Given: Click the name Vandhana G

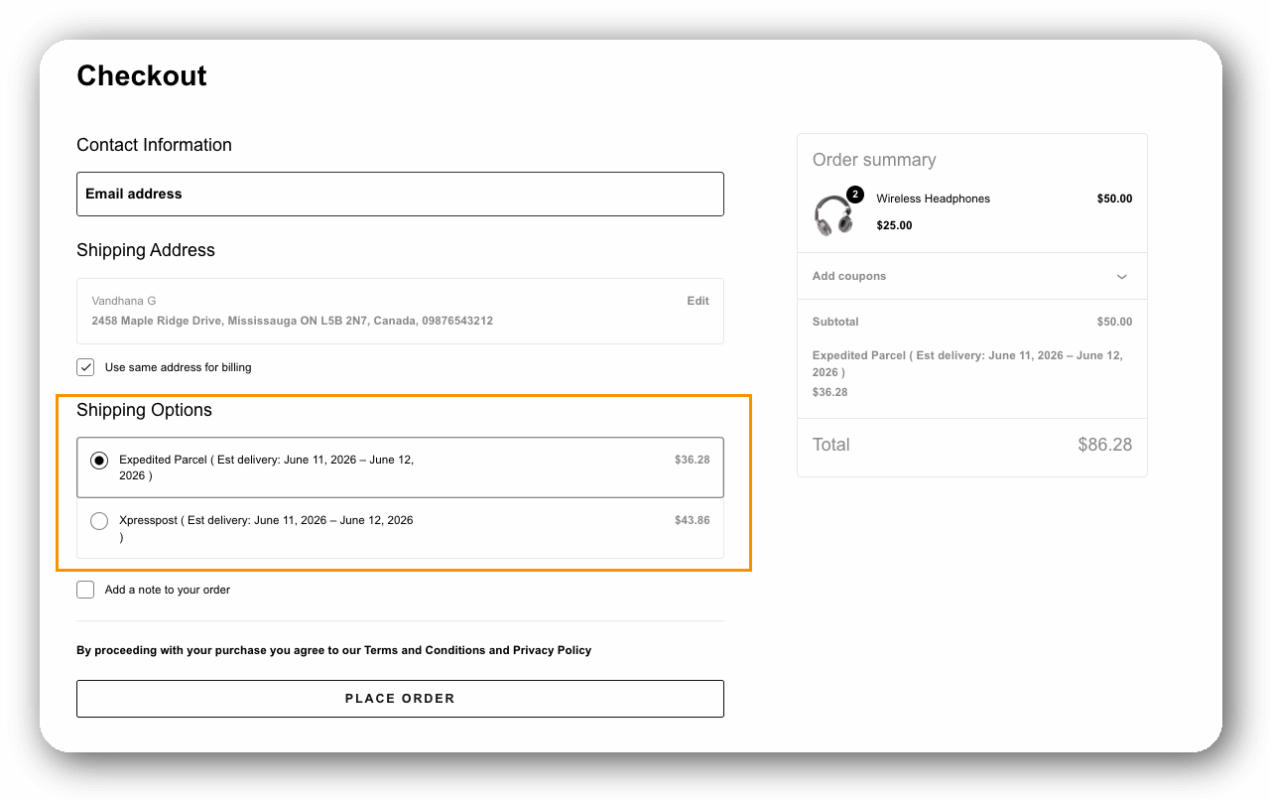Looking at the screenshot, I should click(124, 301).
